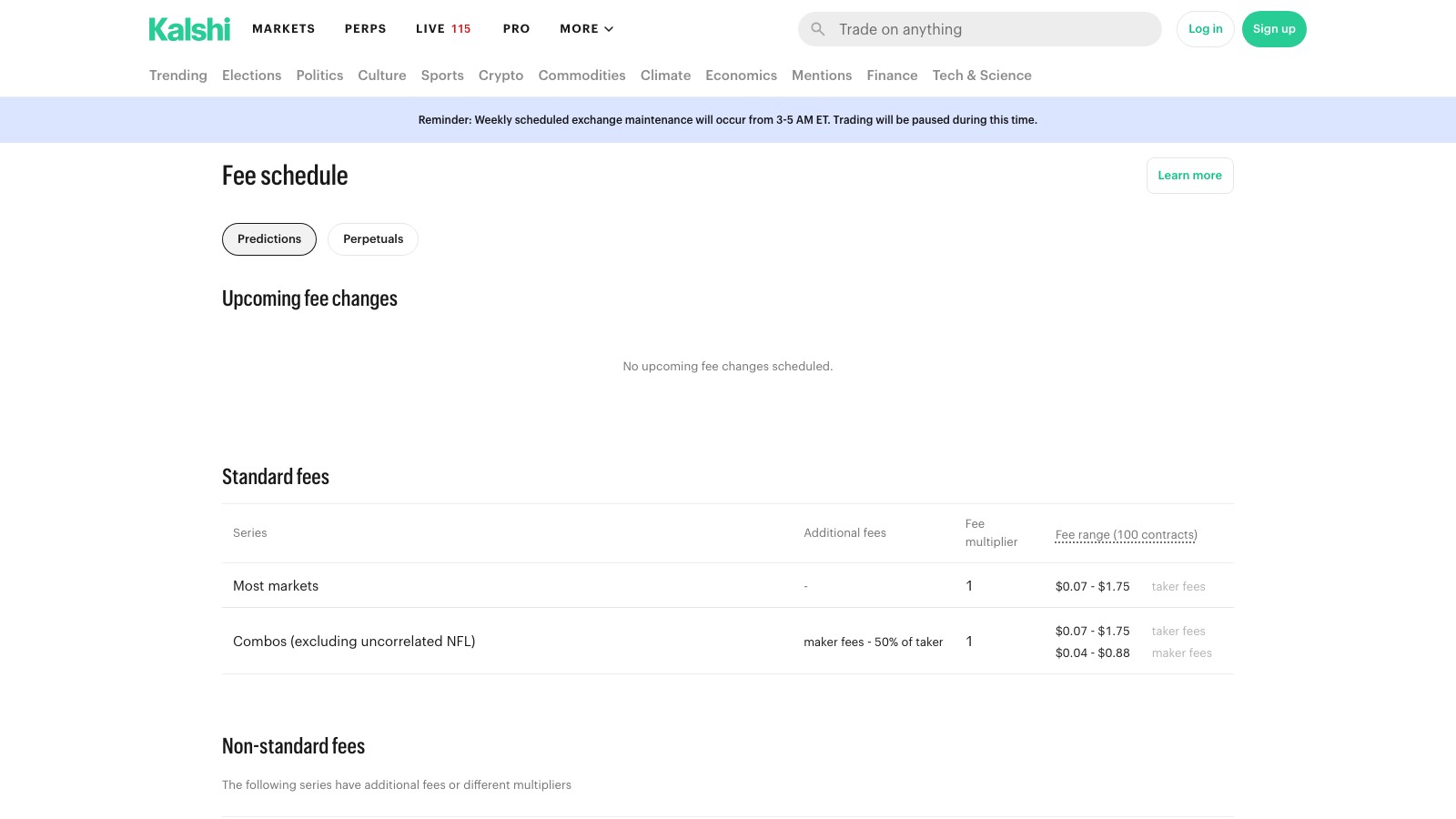The height and width of the screenshot is (819, 1456).
Task: Focus the 'Trade on anything' search field
Action: [x=980, y=29]
